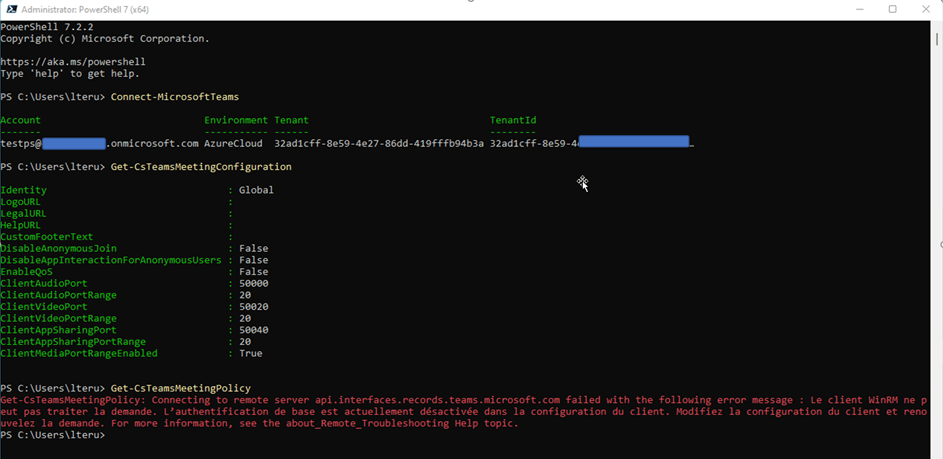Click the TenantId column header
943x459 pixels.
tap(513, 120)
